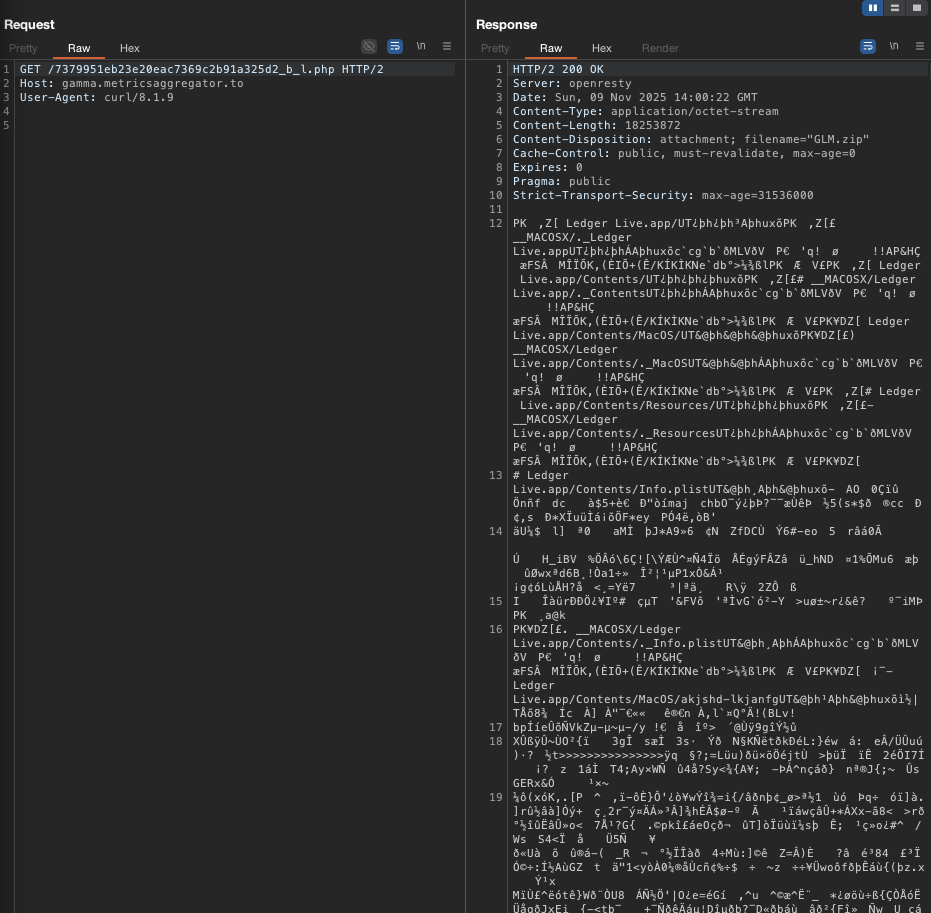
Task: Click the Content-Type: application/octet-stream header
Action: (645, 112)
